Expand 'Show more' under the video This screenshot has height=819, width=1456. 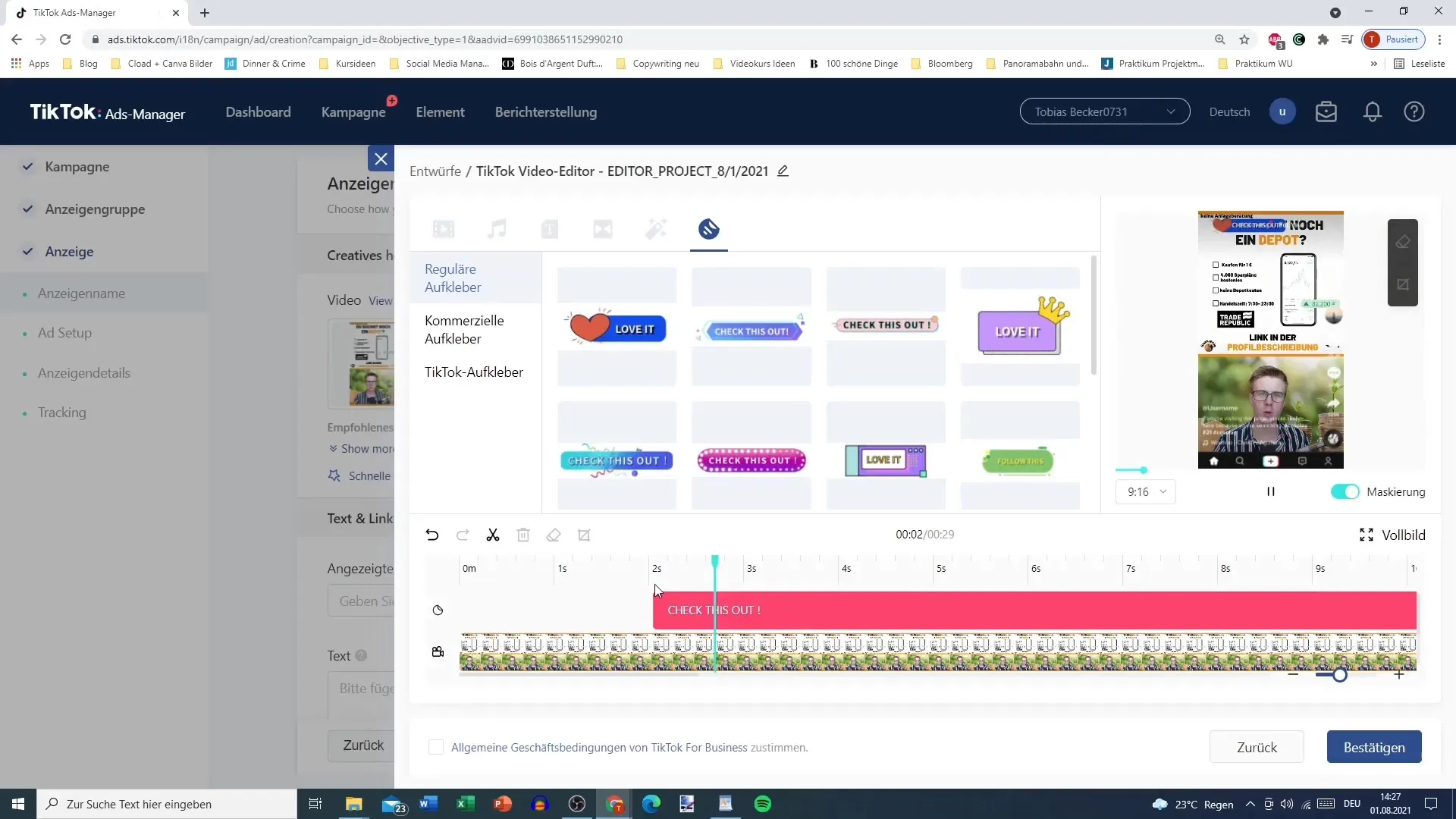[x=362, y=449]
